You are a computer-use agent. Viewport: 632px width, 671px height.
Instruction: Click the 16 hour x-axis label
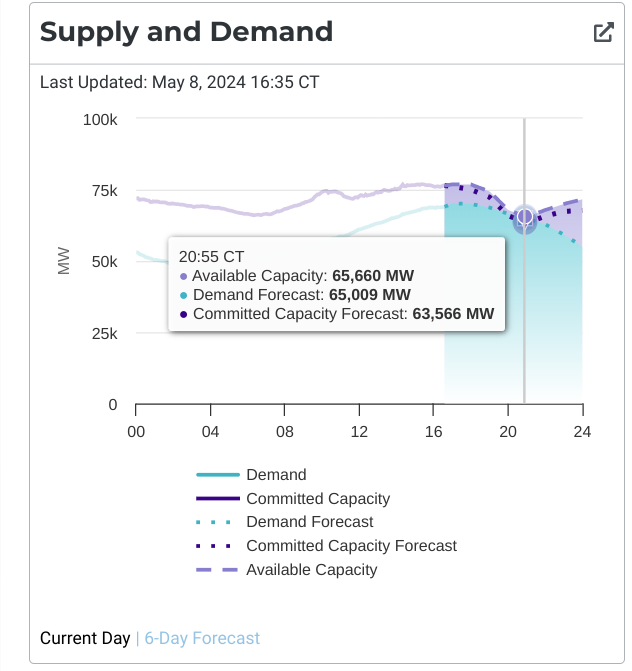pos(433,432)
